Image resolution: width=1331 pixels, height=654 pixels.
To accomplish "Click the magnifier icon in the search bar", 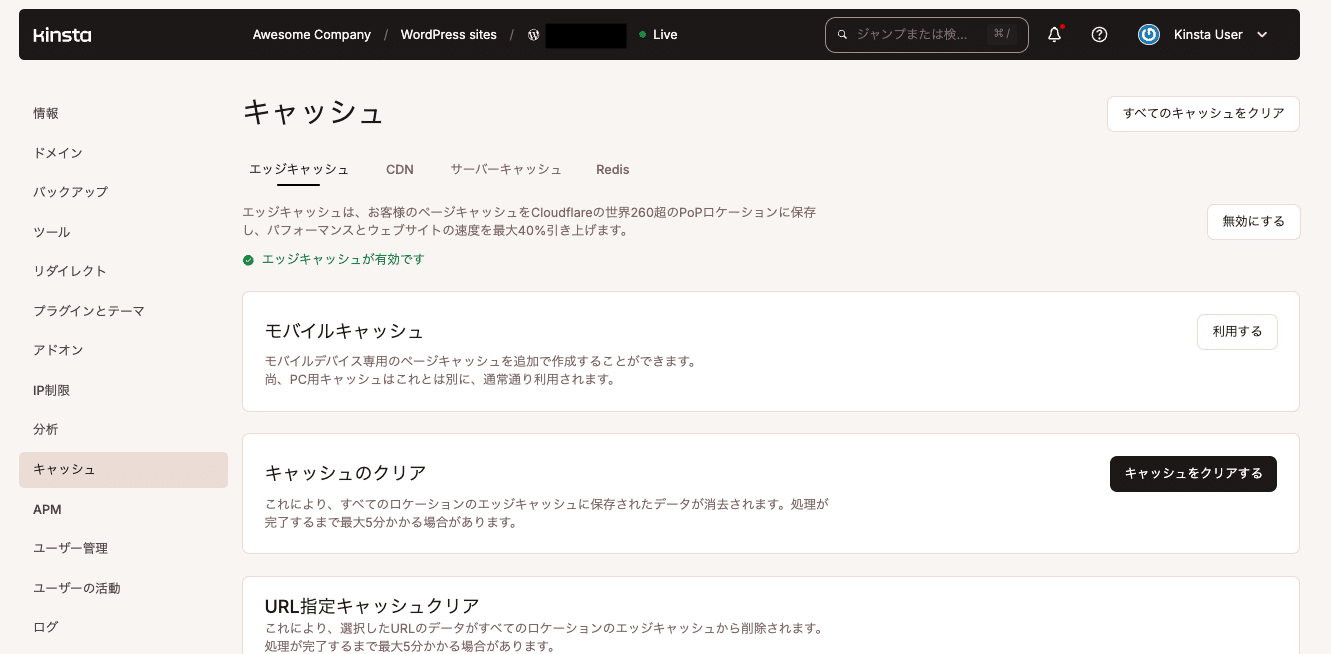I will click(842, 34).
